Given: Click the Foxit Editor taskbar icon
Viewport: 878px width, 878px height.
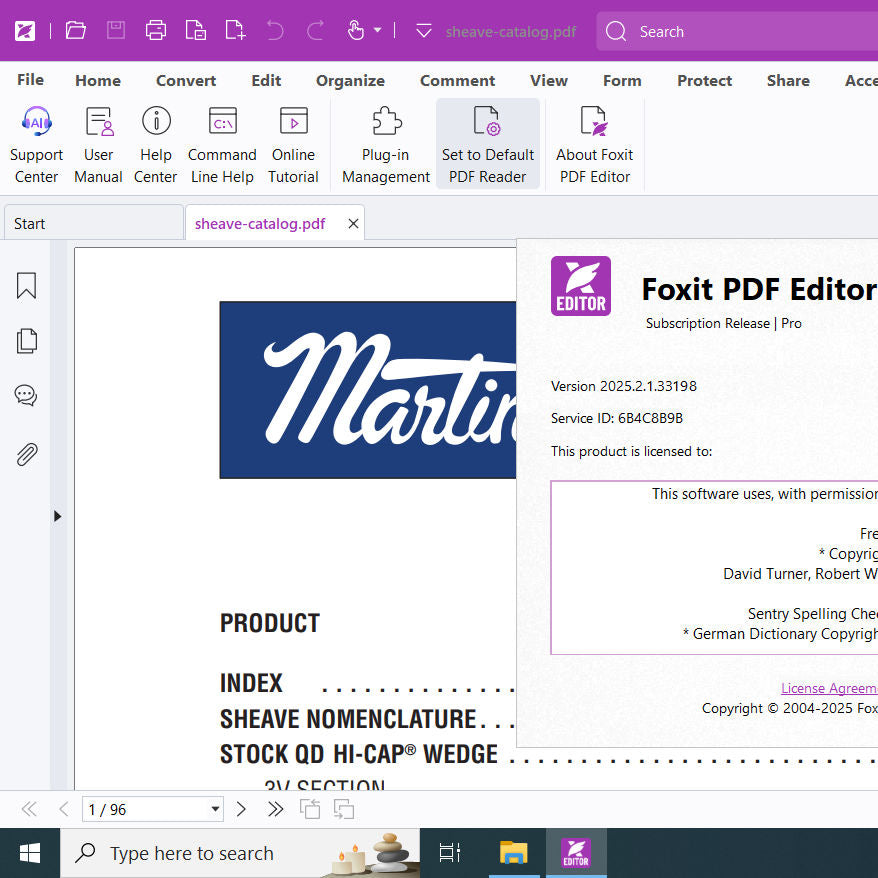Looking at the screenshot, I should (576, 853).
